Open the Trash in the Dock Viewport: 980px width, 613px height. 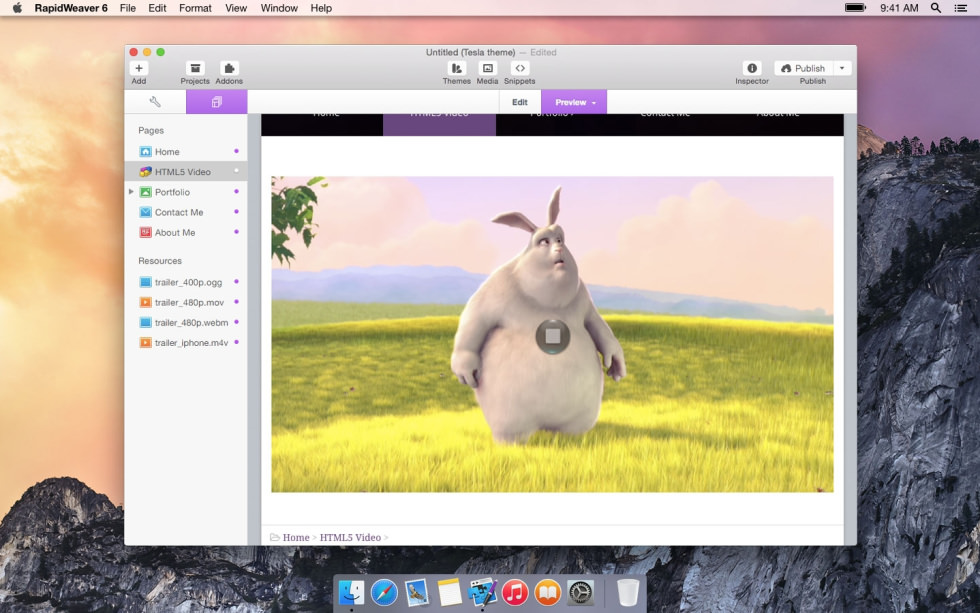[x=628, y=592]
